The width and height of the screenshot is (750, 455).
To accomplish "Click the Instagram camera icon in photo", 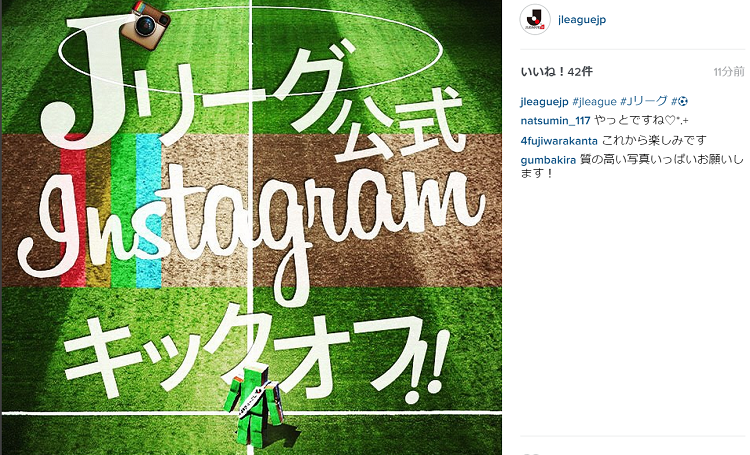I will point(145,25).
